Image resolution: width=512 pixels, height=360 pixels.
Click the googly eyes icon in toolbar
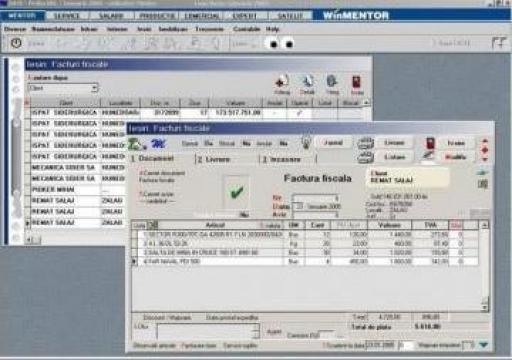(281, 43)
